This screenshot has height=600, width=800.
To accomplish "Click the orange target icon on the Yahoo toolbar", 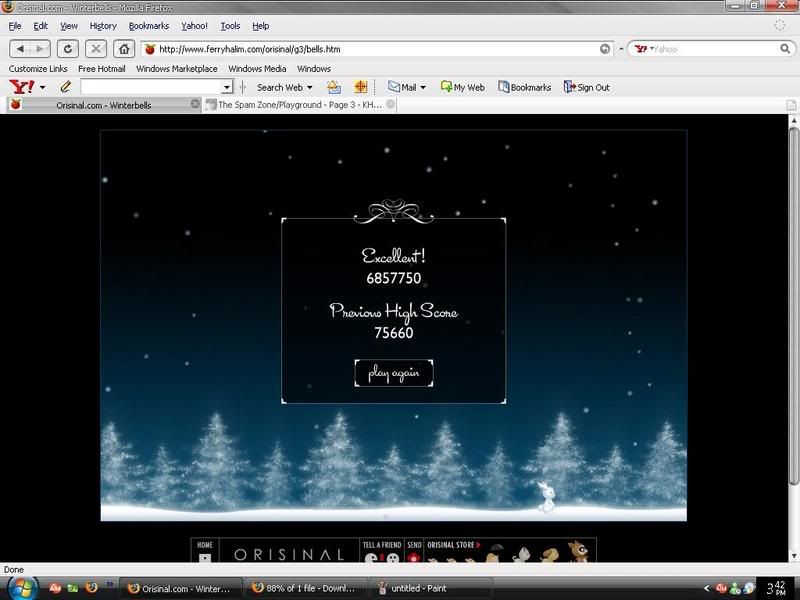I will pyautogui.click(x=361, y=87).
